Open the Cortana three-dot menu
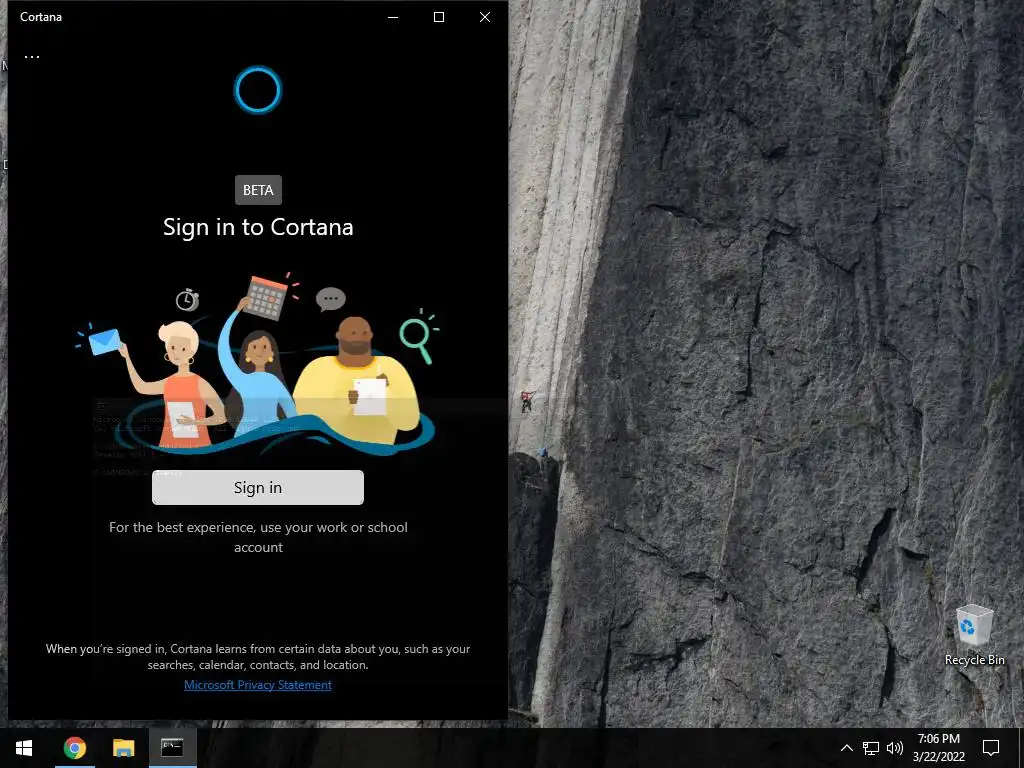This screenshot has width=1024, height=768. tap(32, 57)
